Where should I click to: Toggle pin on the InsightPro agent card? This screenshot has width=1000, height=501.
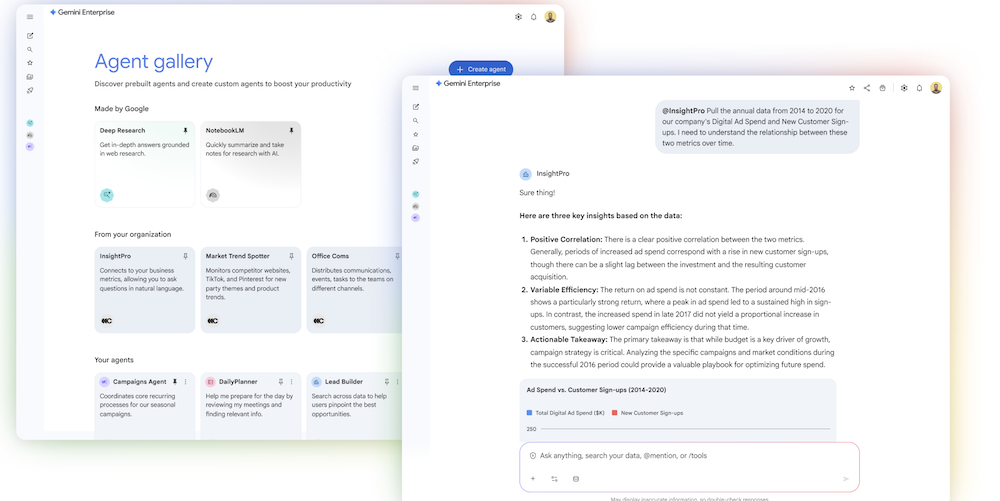click(x=185, y=256)
